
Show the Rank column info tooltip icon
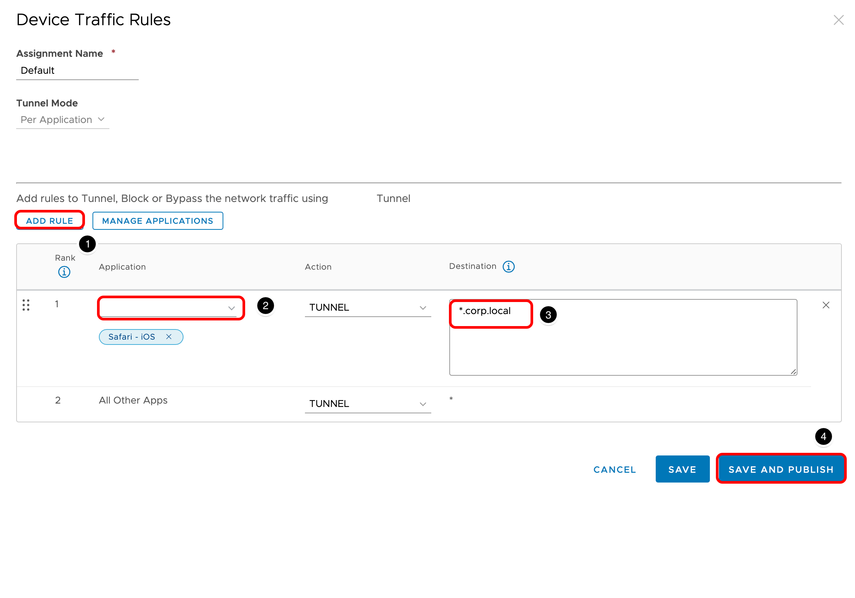(64, 272)
